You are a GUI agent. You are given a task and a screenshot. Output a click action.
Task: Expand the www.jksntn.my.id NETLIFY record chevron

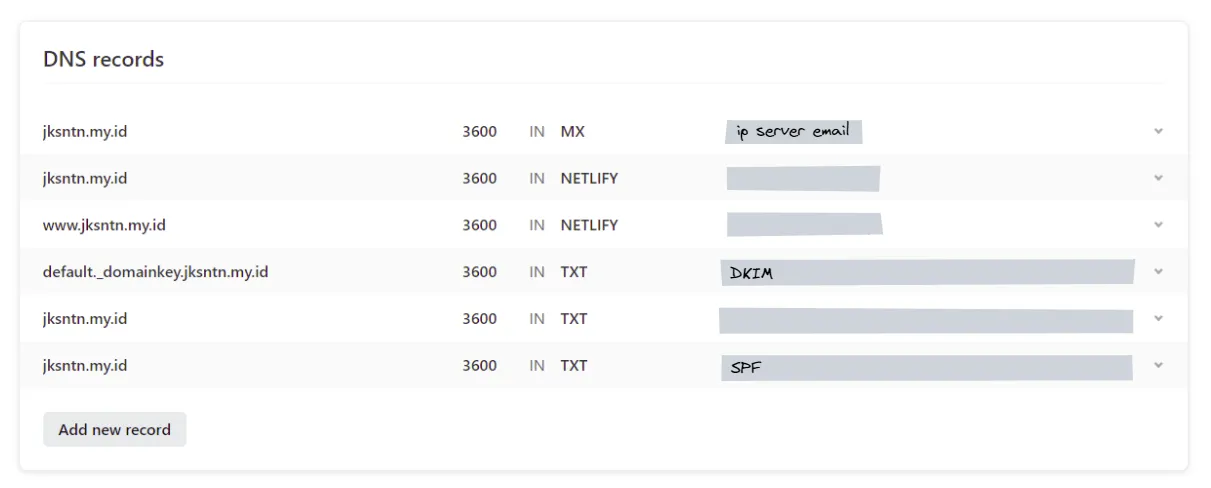[x=1158, y=225]
